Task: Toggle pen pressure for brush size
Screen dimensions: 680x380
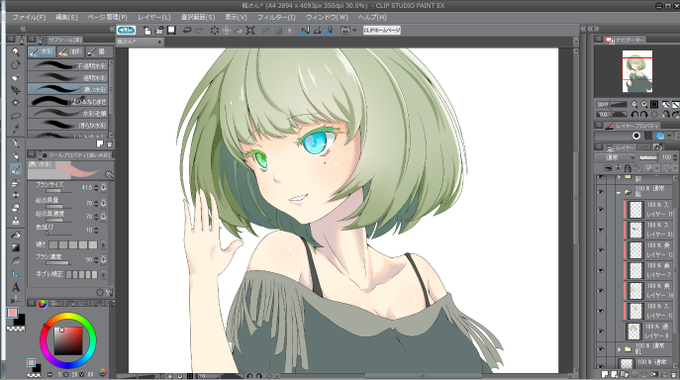Action: (104, 188)
